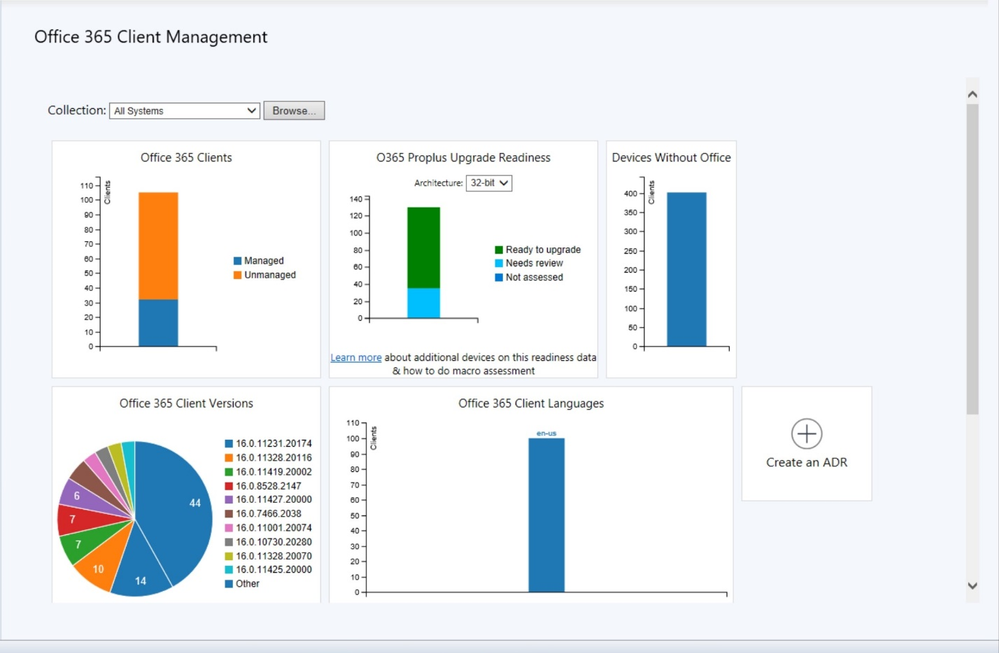Click the O365 Proplus Upgrade Readiness title
This screenshot has width=999, height=653.
pos(463,157)
